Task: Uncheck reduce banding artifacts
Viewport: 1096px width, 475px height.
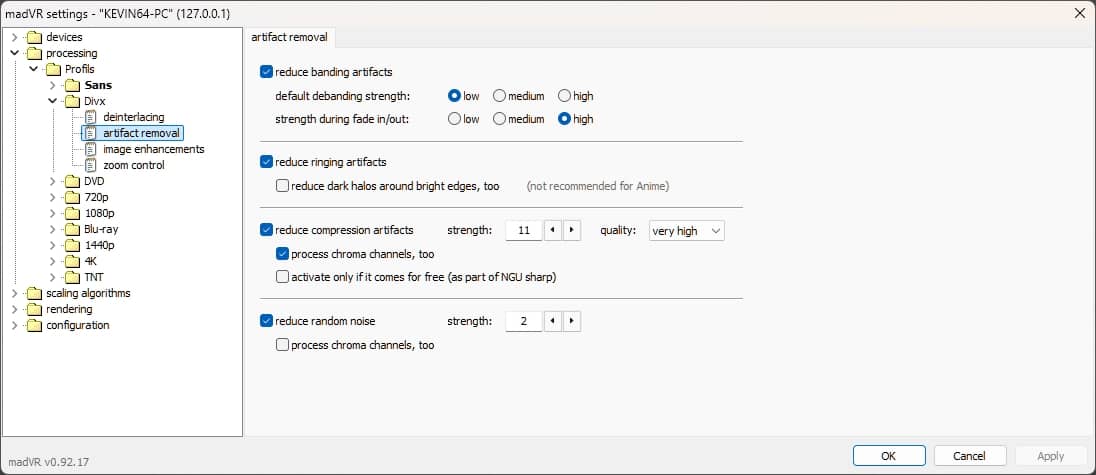Action: (266, 72)
